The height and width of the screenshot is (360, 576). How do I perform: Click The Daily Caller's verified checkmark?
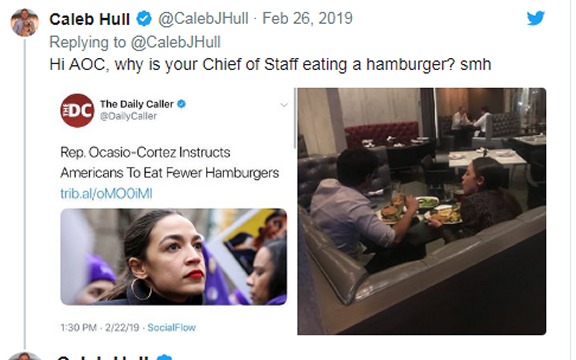(x=181, y=104)
